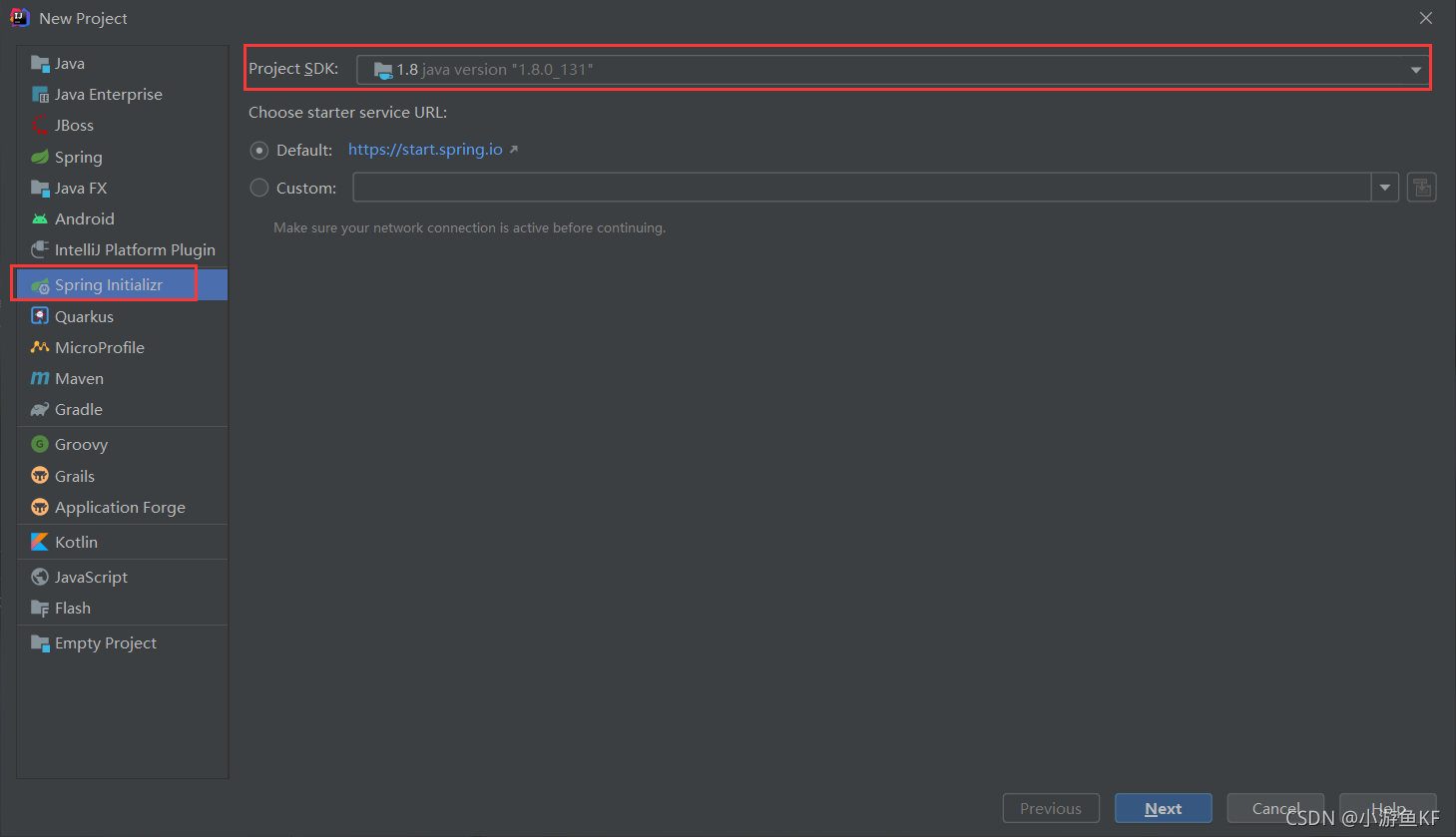Select Spring in the project list
This screenshot has width=1456, height=837.
123,157
